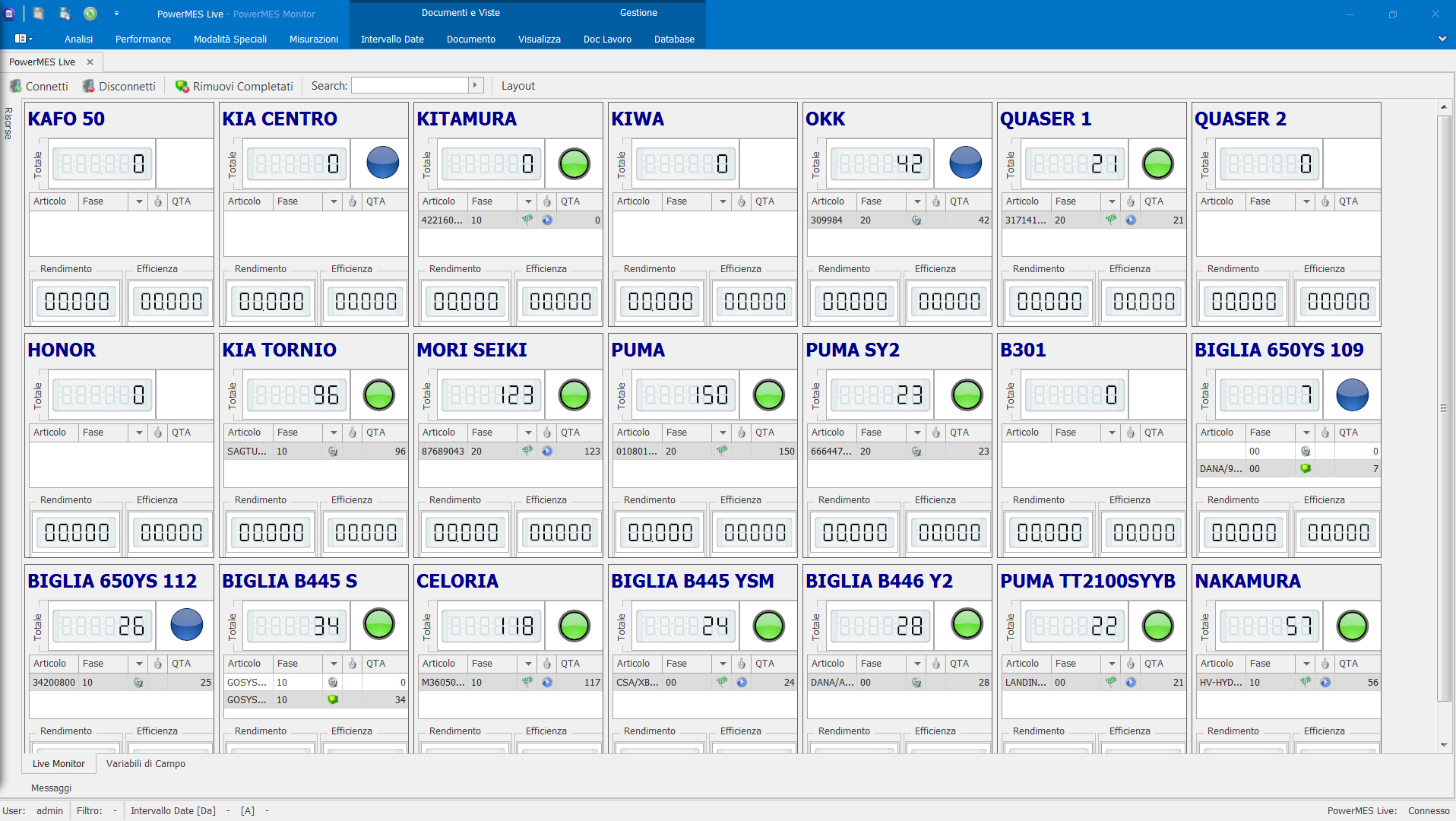This screenshot has height=821, width=1456.
Task: Click the blue play icon in PUMA TT2100SYYB row
Action: (x=1131, y=683)
